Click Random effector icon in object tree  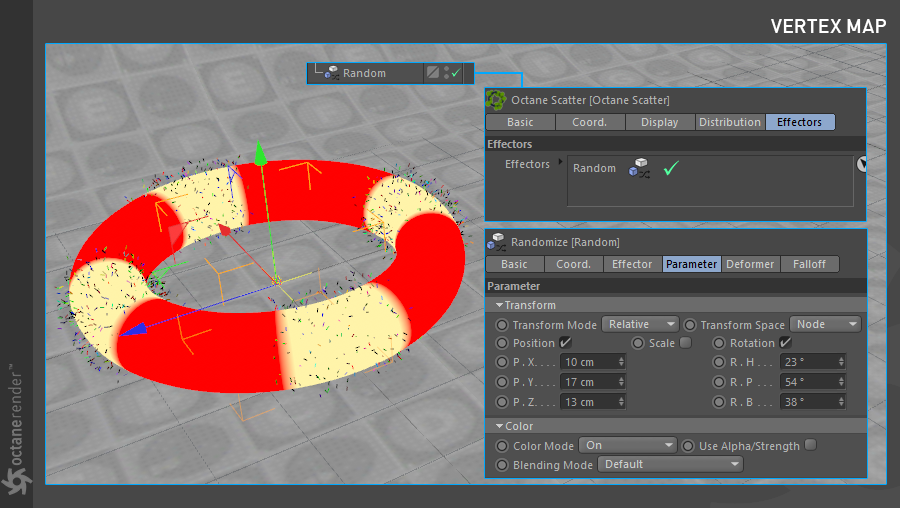coord(331,73)
